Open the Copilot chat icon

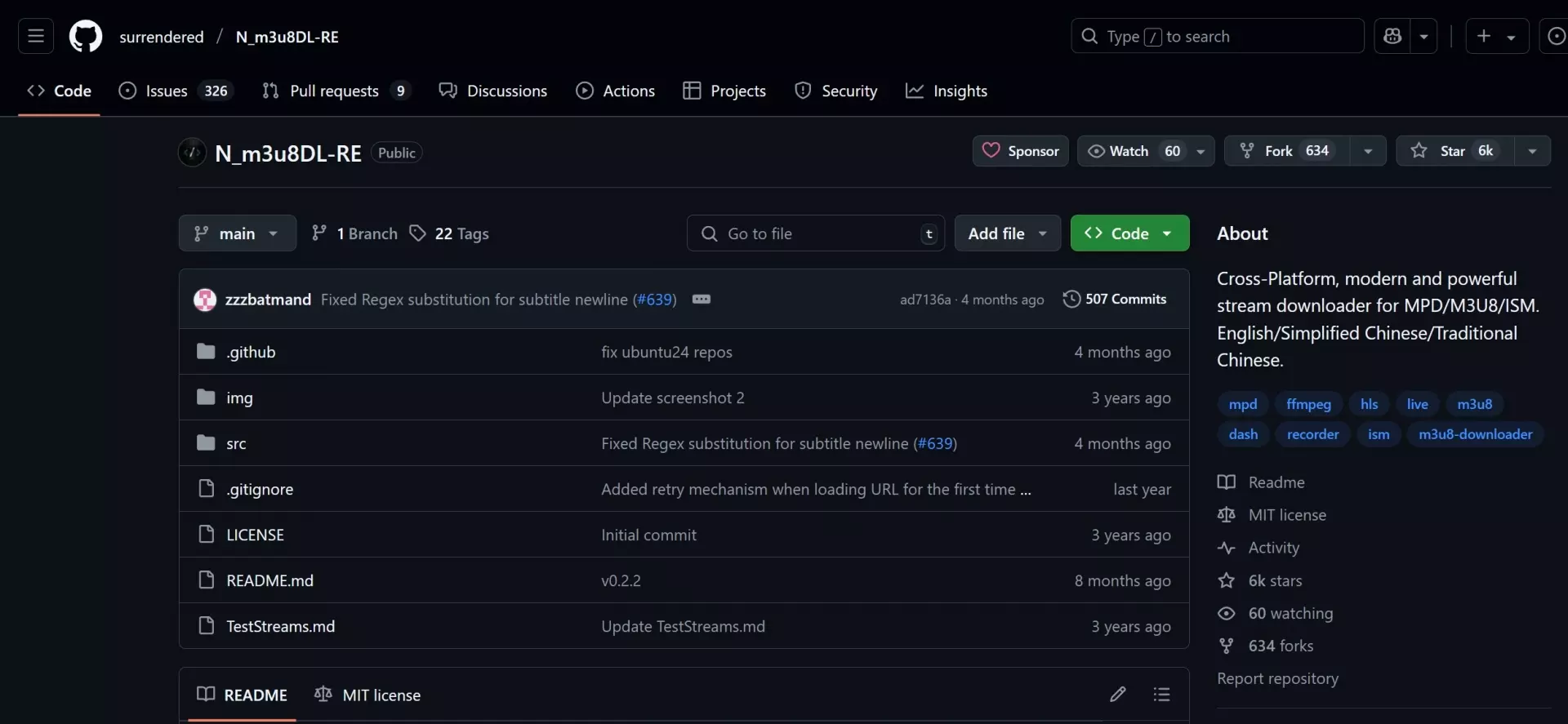click(x=1392, y=36)
